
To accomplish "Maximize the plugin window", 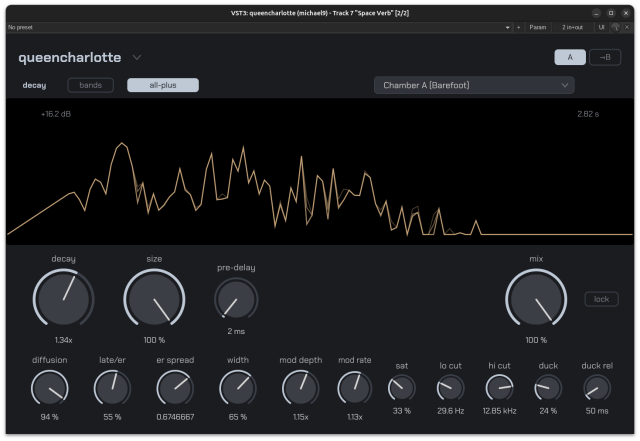I will 611,13.
